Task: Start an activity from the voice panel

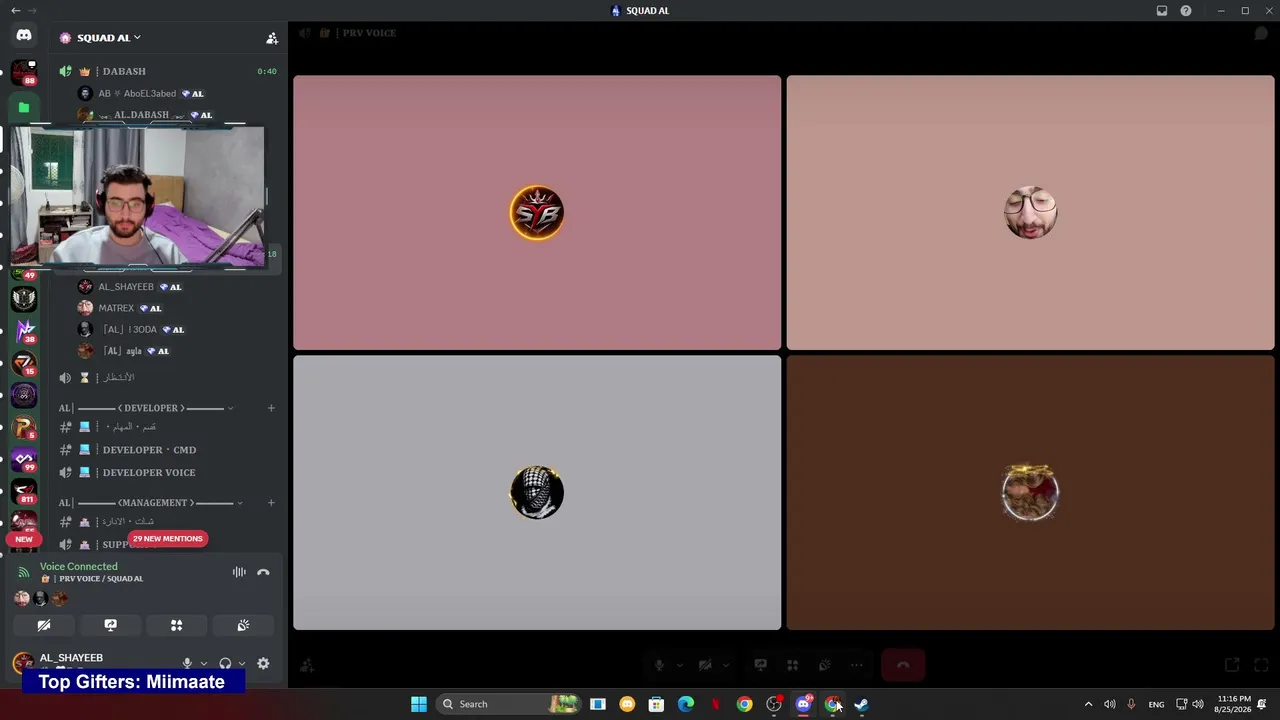Action: [177, 625]
